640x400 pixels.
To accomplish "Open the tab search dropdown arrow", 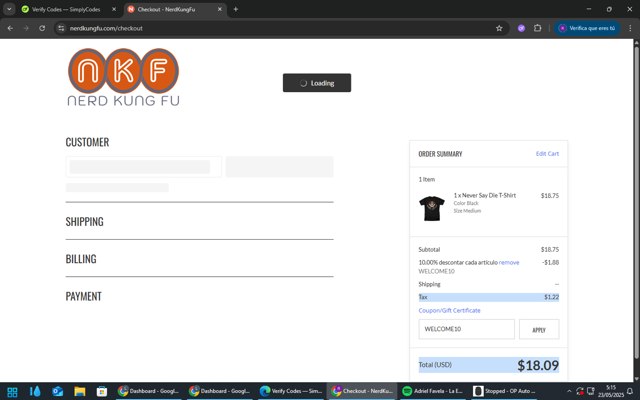I will 9,9.
